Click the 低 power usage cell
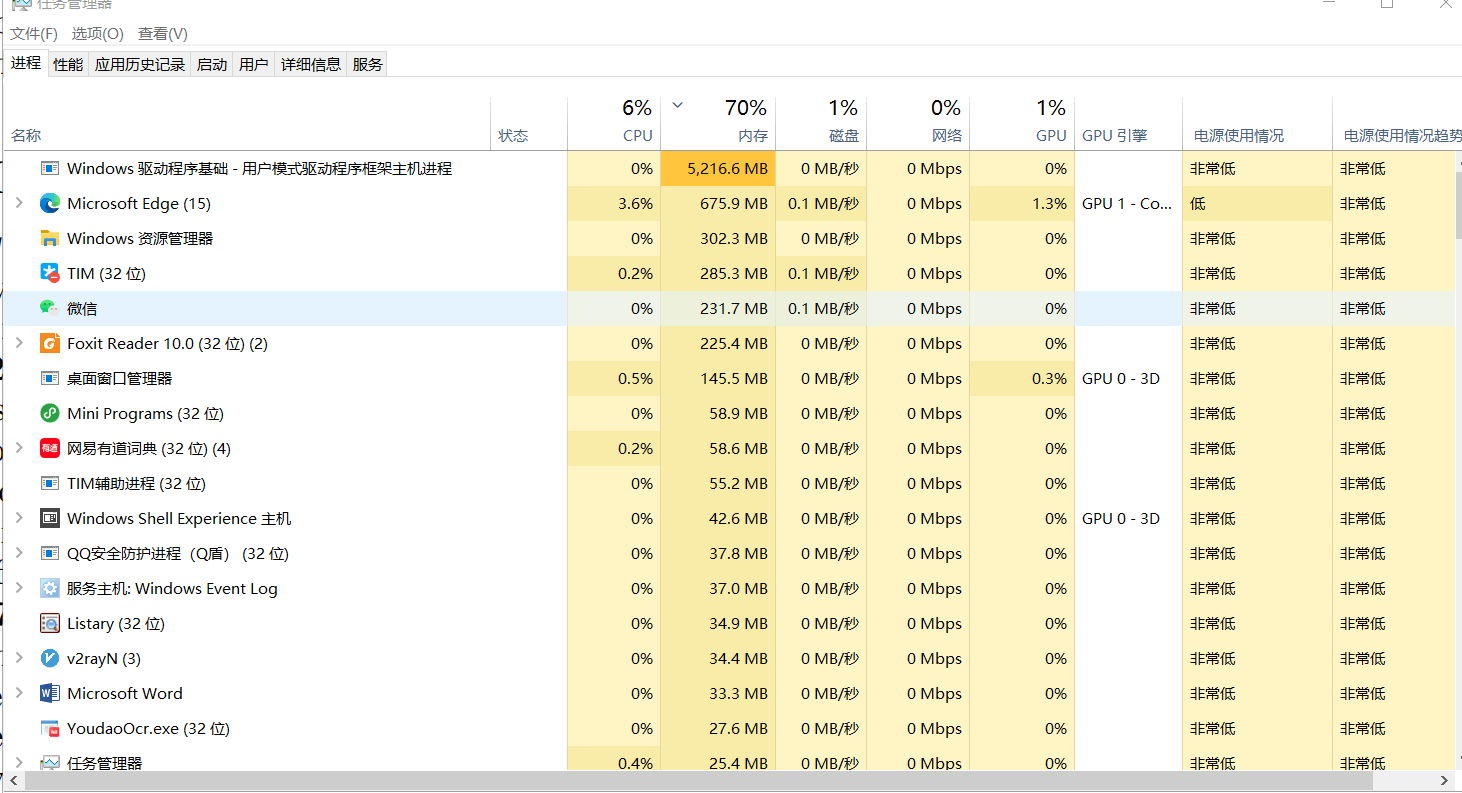The height and width of the screenshot is (793, 1462). pyautogui.click(x=1257, y=203)
